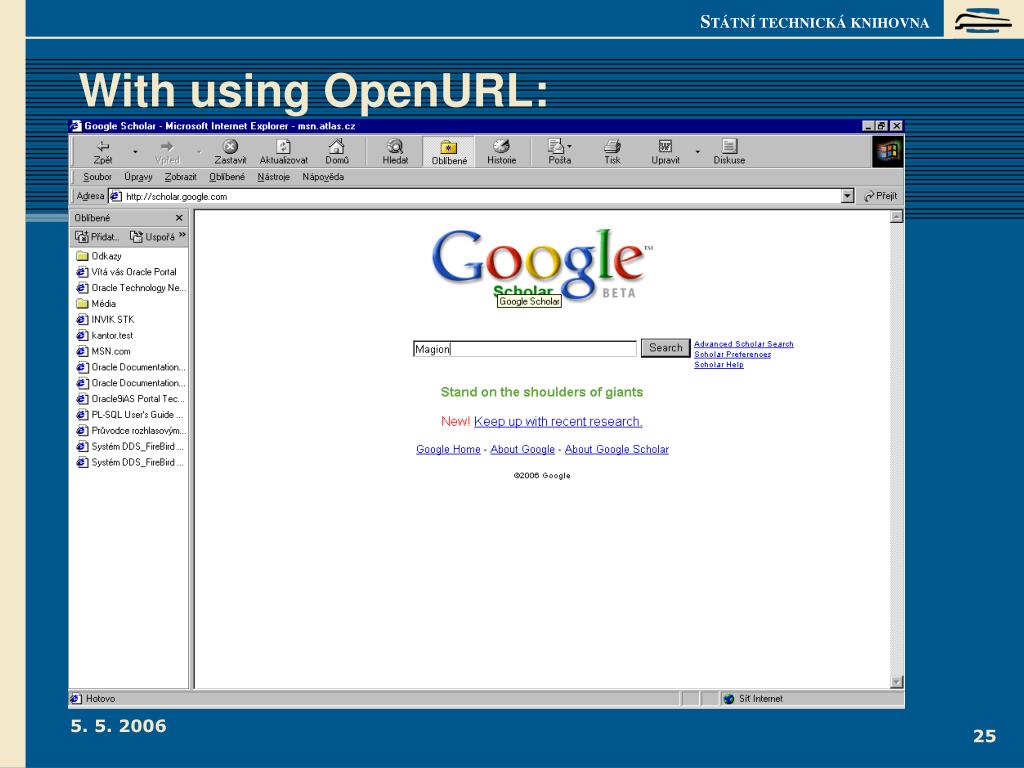Expand the forward button history dropdown arrow
1024x768 pixels.
(x=199, y=152)
